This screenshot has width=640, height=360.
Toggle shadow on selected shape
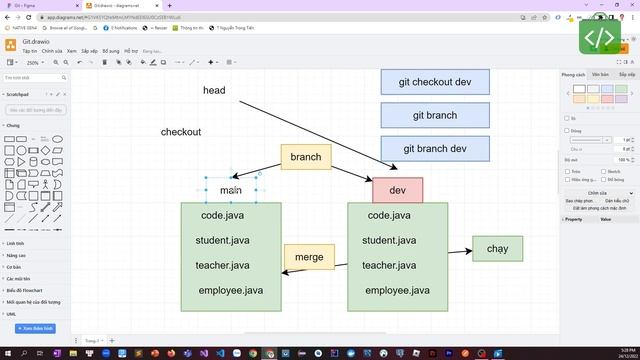[163, 62]
